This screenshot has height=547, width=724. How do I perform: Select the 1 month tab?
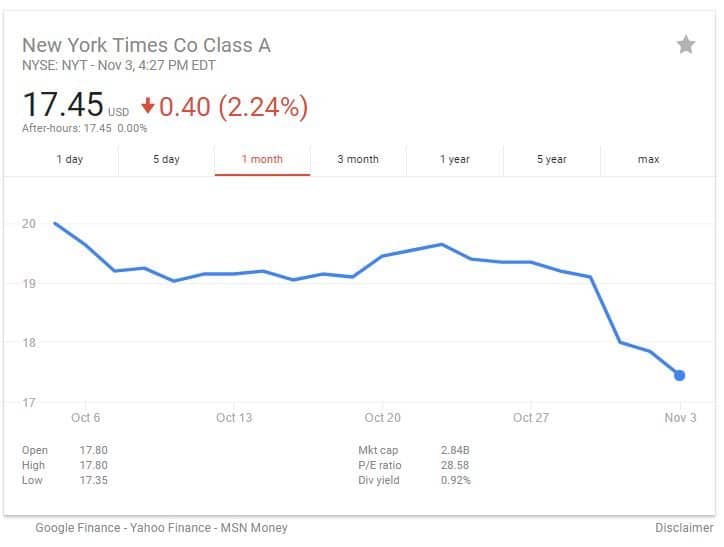coord(262,159)
